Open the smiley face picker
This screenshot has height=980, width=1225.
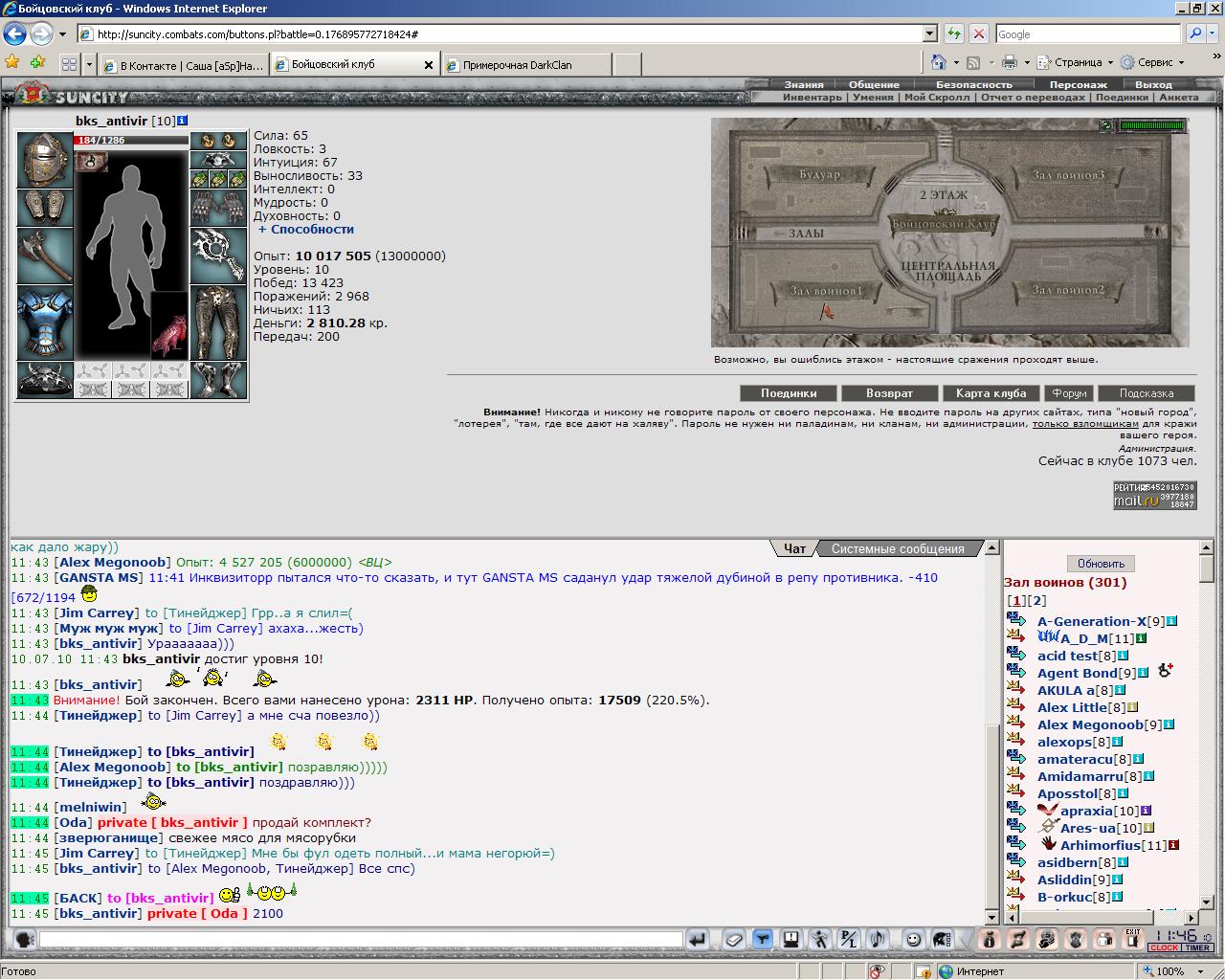pos(914,940)
